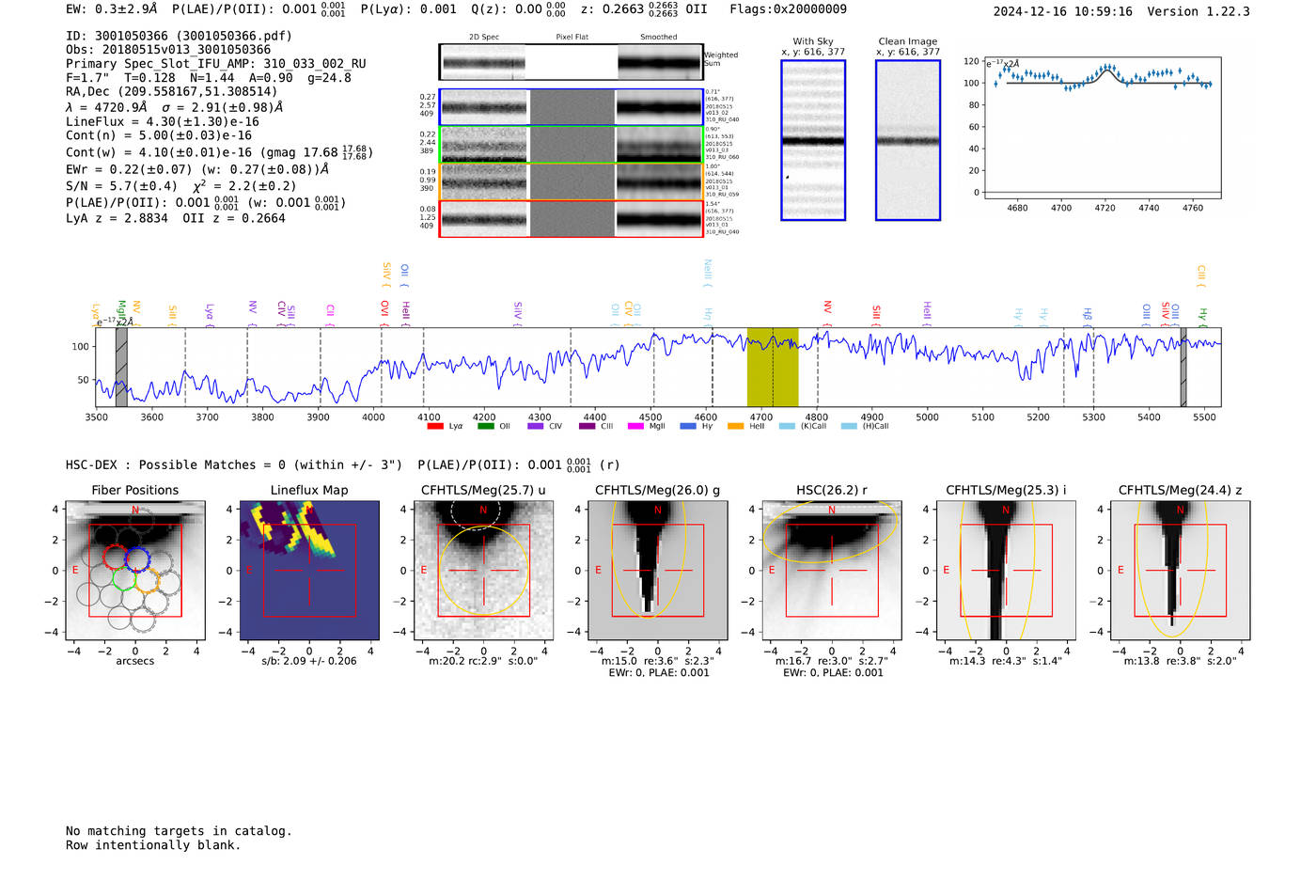The height and width of the screenshot is (896, 1316).
Task: Click the EWr = 0.22(±0.07) line
Action: [197, 169]
